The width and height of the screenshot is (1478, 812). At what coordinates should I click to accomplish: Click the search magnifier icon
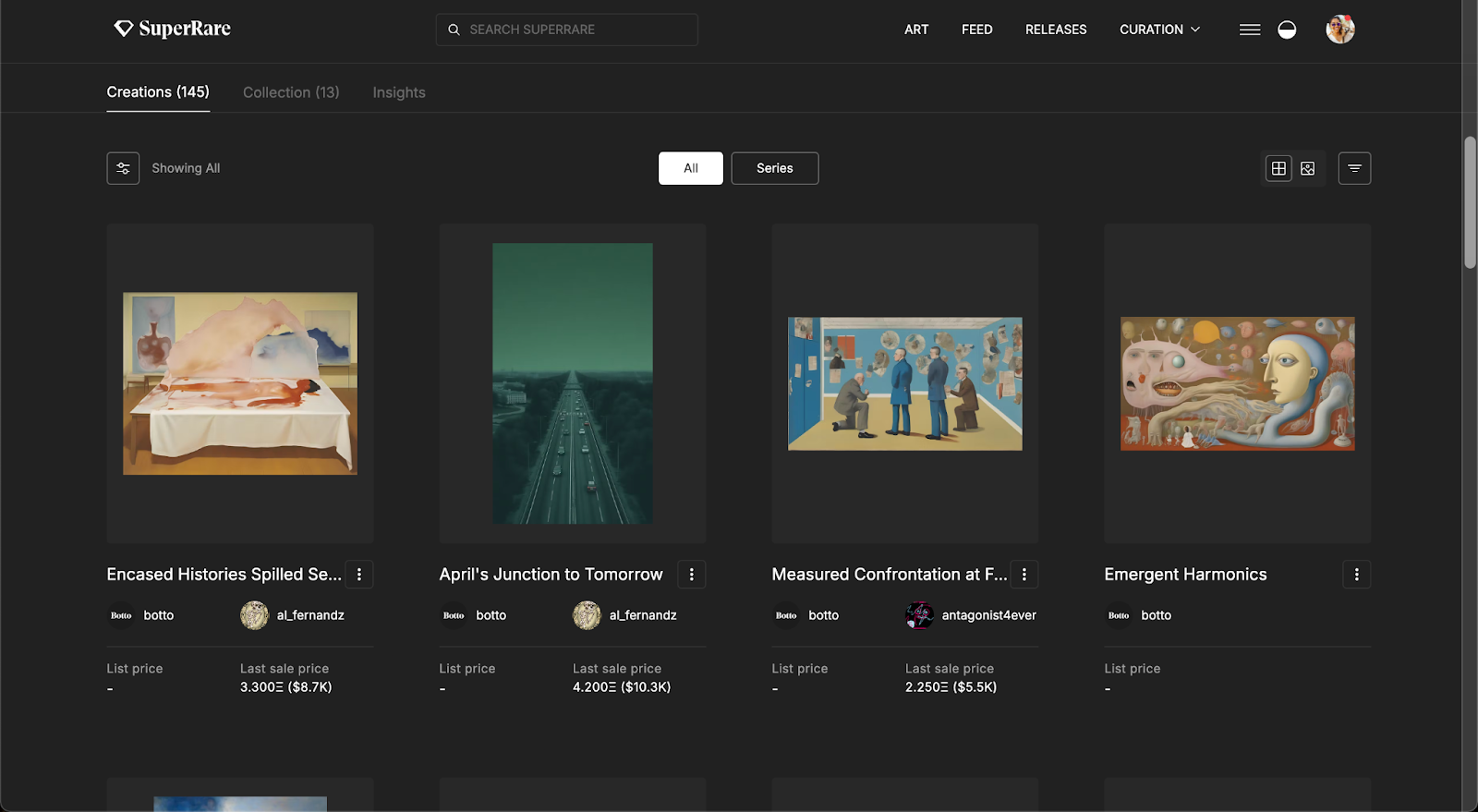[x=454, y=30]
